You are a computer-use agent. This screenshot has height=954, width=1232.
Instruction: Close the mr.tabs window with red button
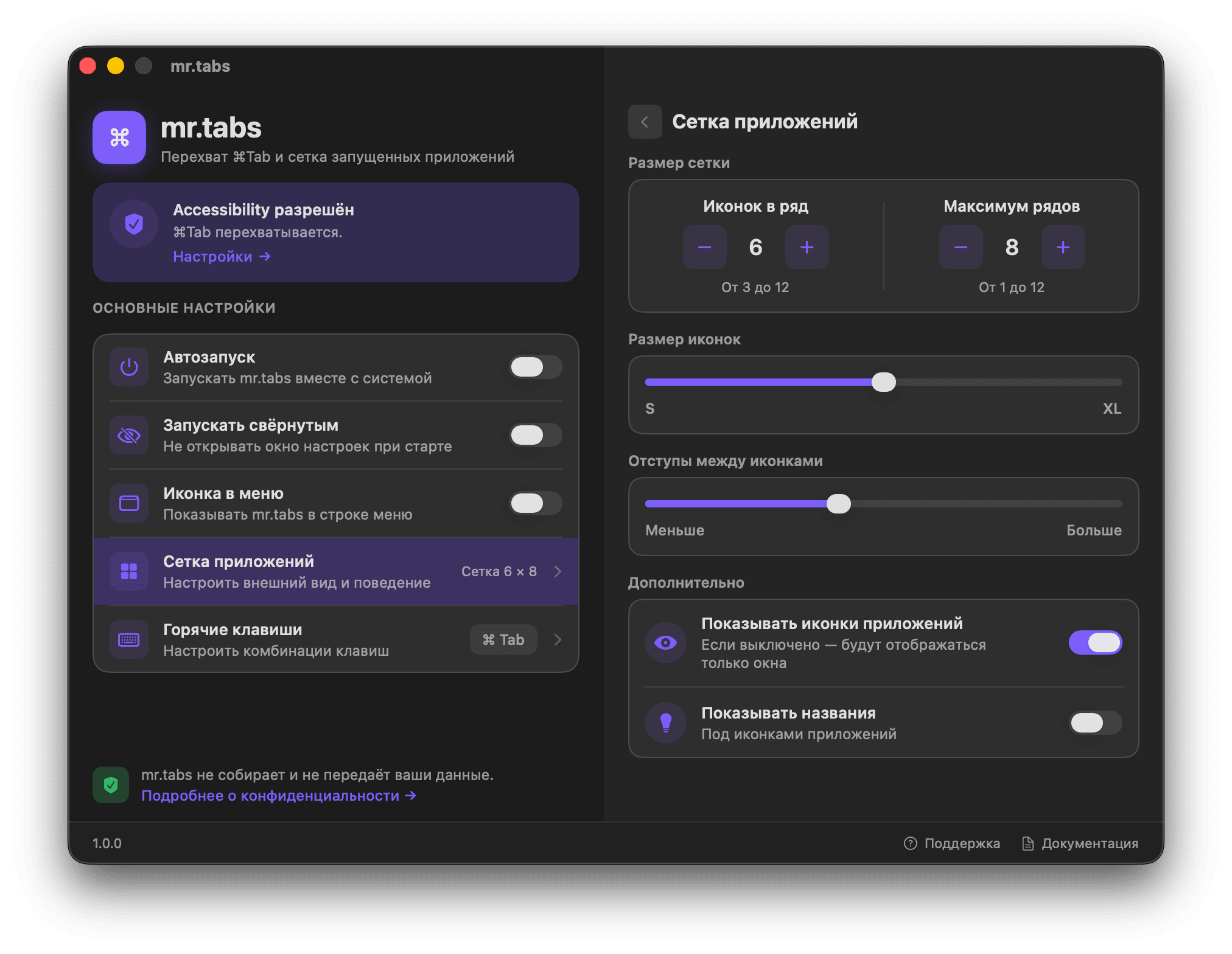(88, 66)
